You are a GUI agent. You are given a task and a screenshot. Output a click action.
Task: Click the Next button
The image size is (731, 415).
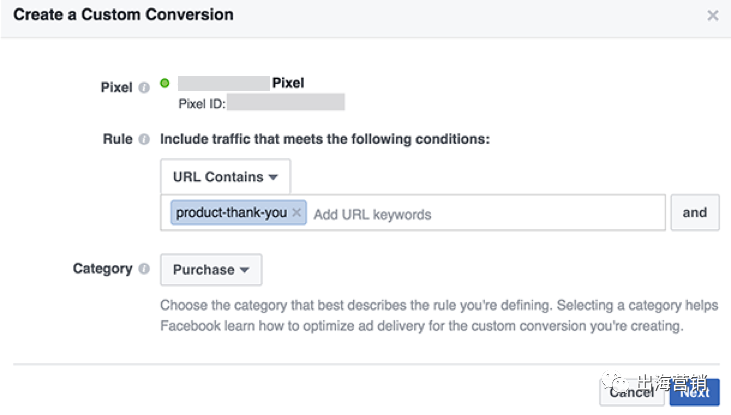point(694,392)
